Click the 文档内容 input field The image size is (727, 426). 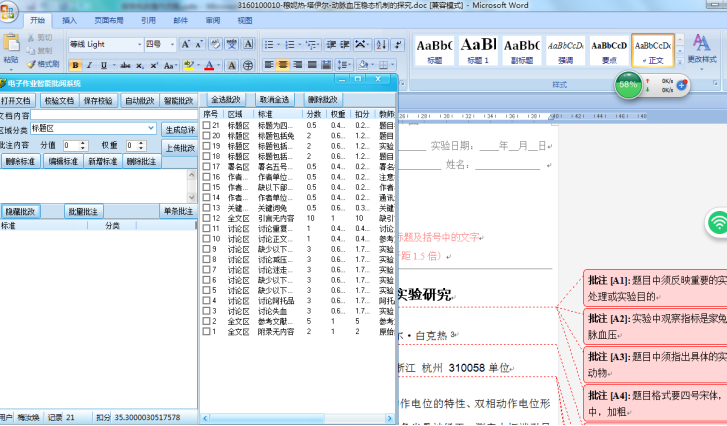[x=114, y=115]
